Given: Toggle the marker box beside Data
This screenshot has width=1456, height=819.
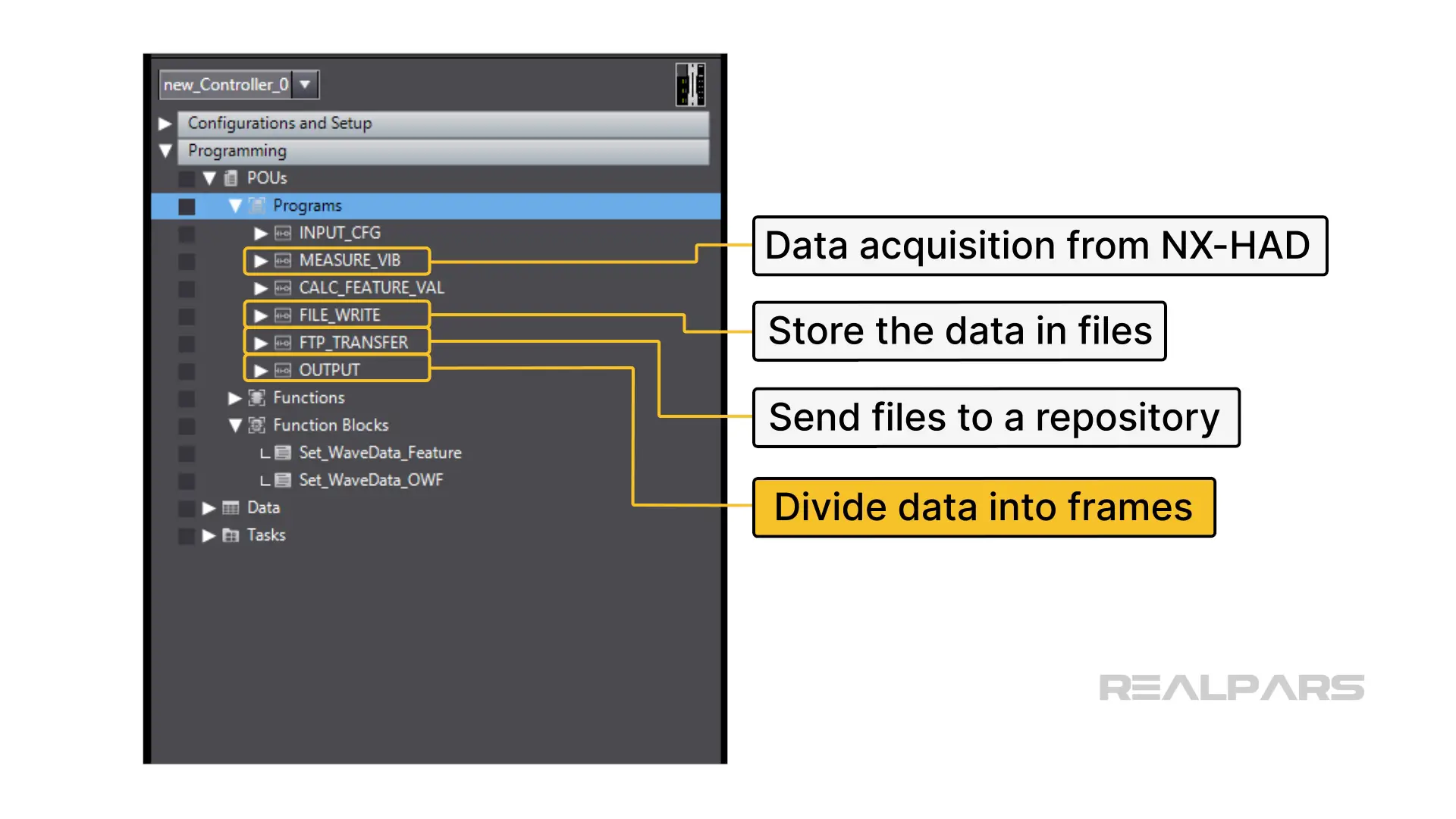Looking at the screenshot, I should 187,508.
